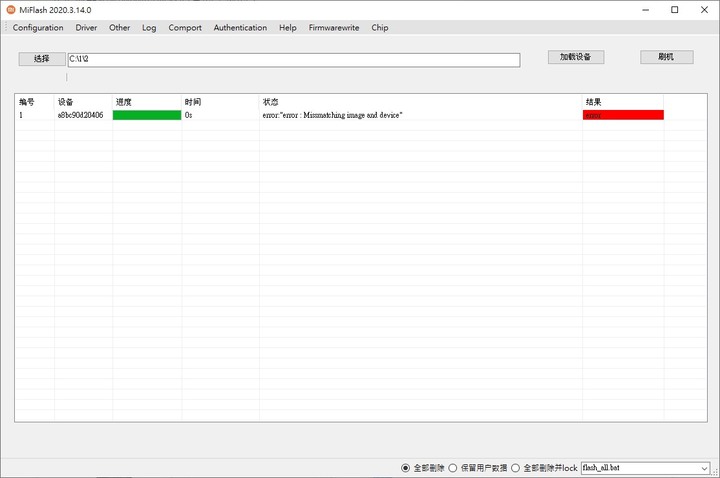Select the 保留用户数据 (save user data) radio option
The width and height of the screenshot is (720, 478).
point(453,468)
